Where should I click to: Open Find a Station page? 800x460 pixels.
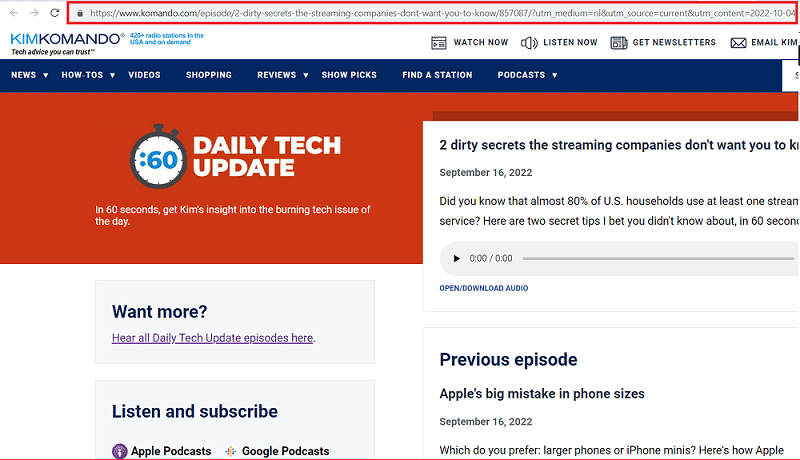[437, 75]
